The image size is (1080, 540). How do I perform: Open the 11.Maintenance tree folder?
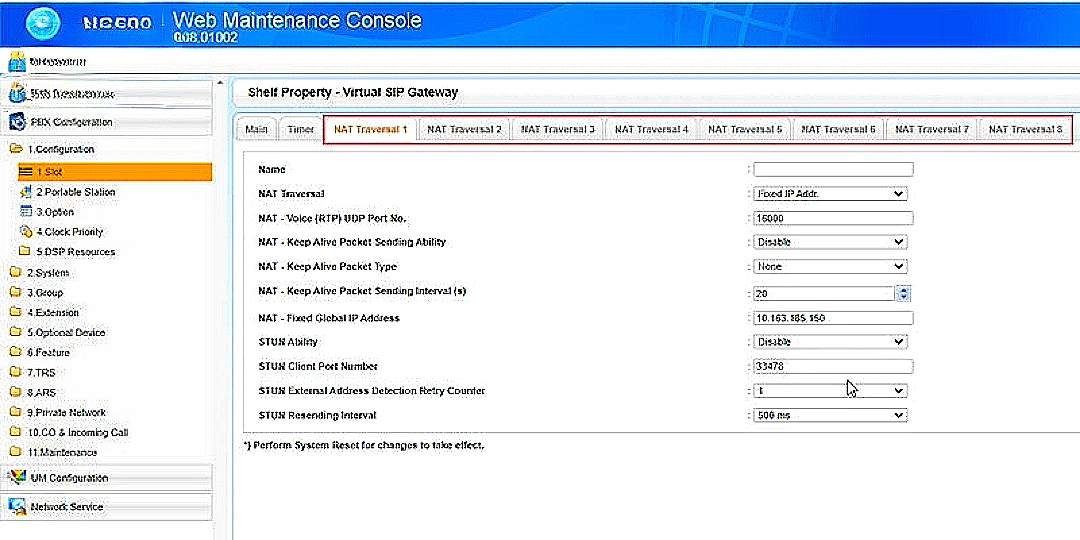[x=15, y=453]
